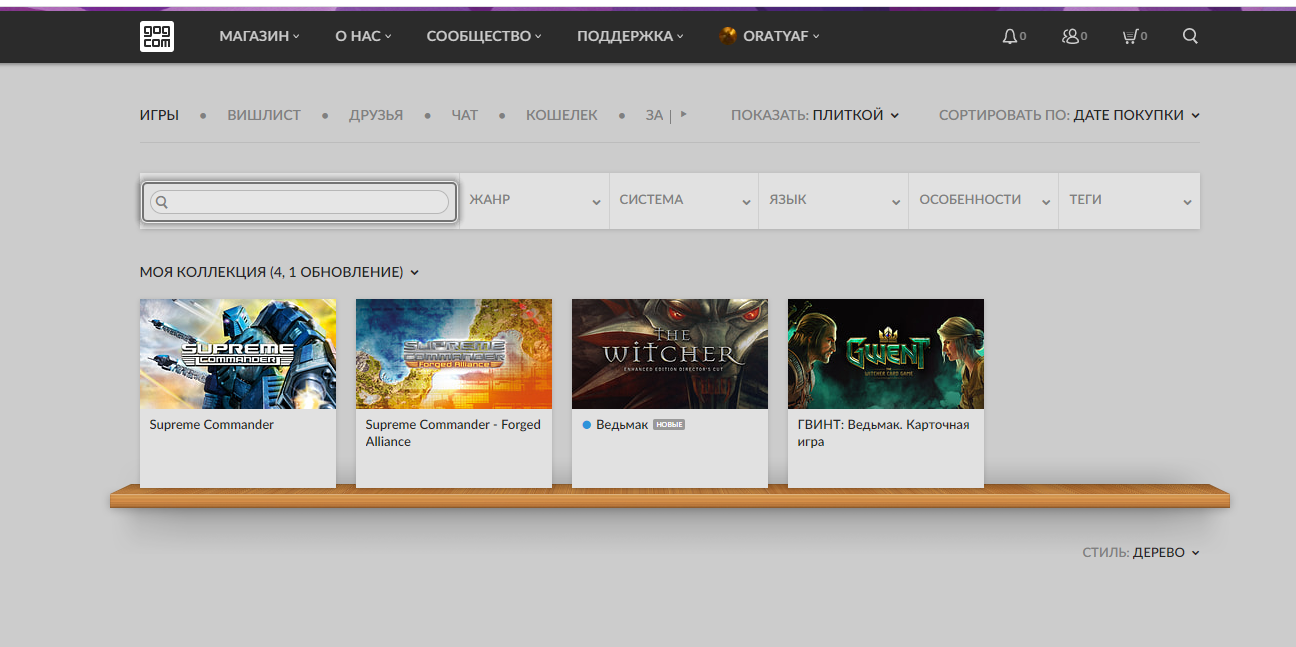The height and width of the screenshot is (647, 1296).
Task: Expand ТЕГИ filter dropdown
Action: coord(1130,200)
